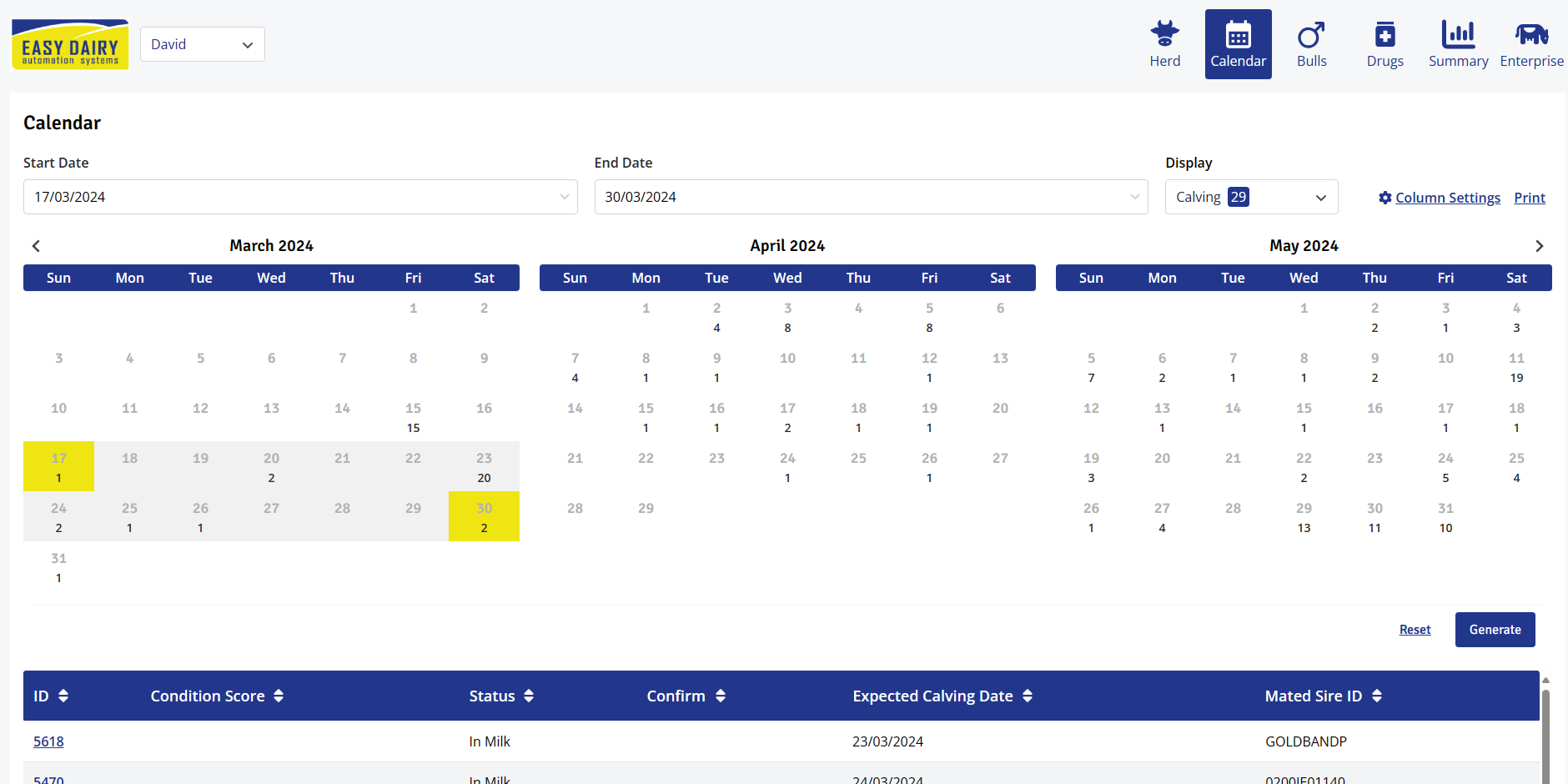The height and width of the screenshot is (784, 1568).
Task: Expand the Start Date dropdown
Action: click(564, 197)
